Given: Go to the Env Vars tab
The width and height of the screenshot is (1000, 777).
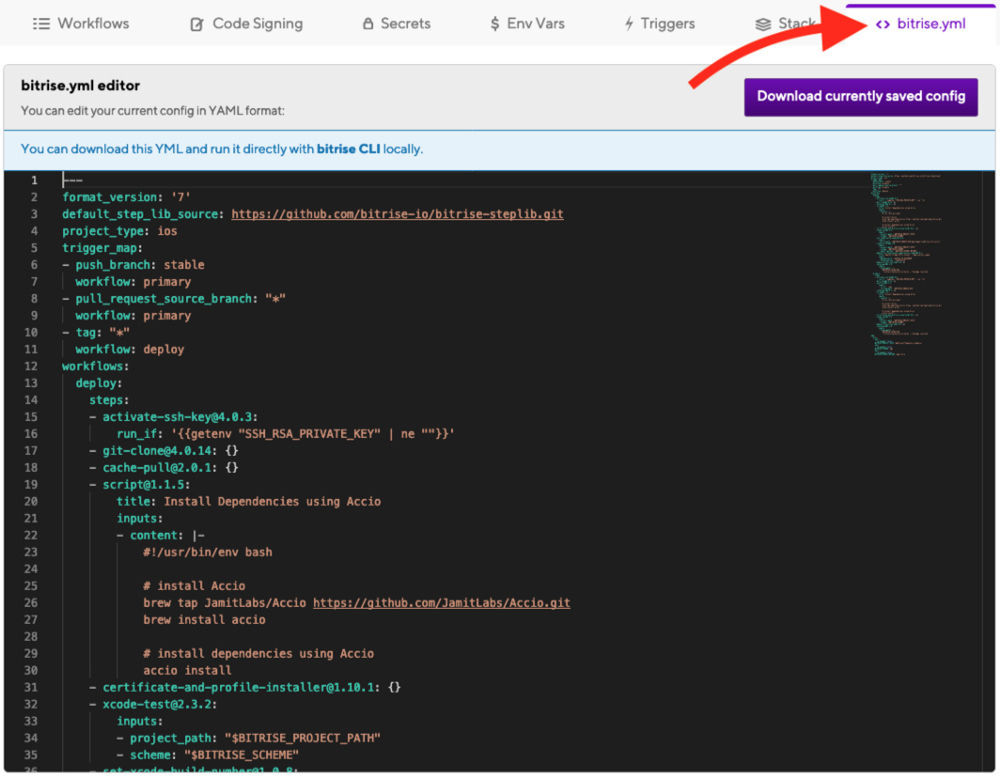Looking at the screenshot, I should 527,24.
